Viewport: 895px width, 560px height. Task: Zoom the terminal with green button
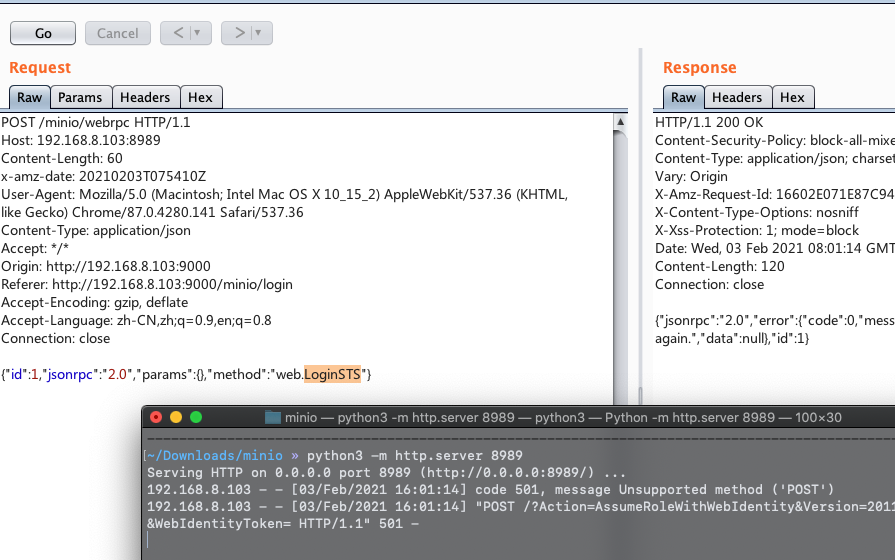pos(196,417)
